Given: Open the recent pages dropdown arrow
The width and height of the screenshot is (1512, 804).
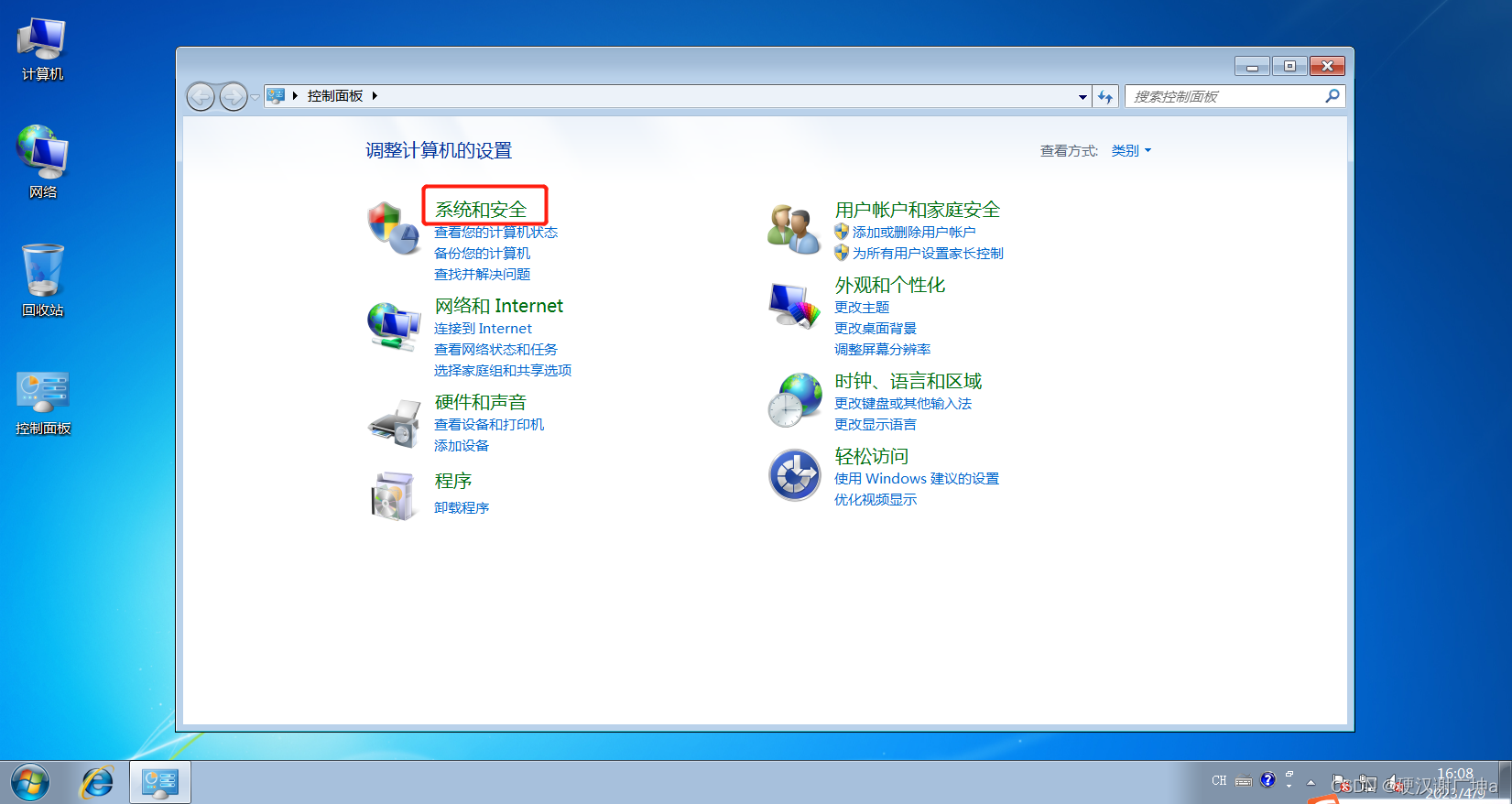Looking at the screenshot, I should click(x=255, y=96).
